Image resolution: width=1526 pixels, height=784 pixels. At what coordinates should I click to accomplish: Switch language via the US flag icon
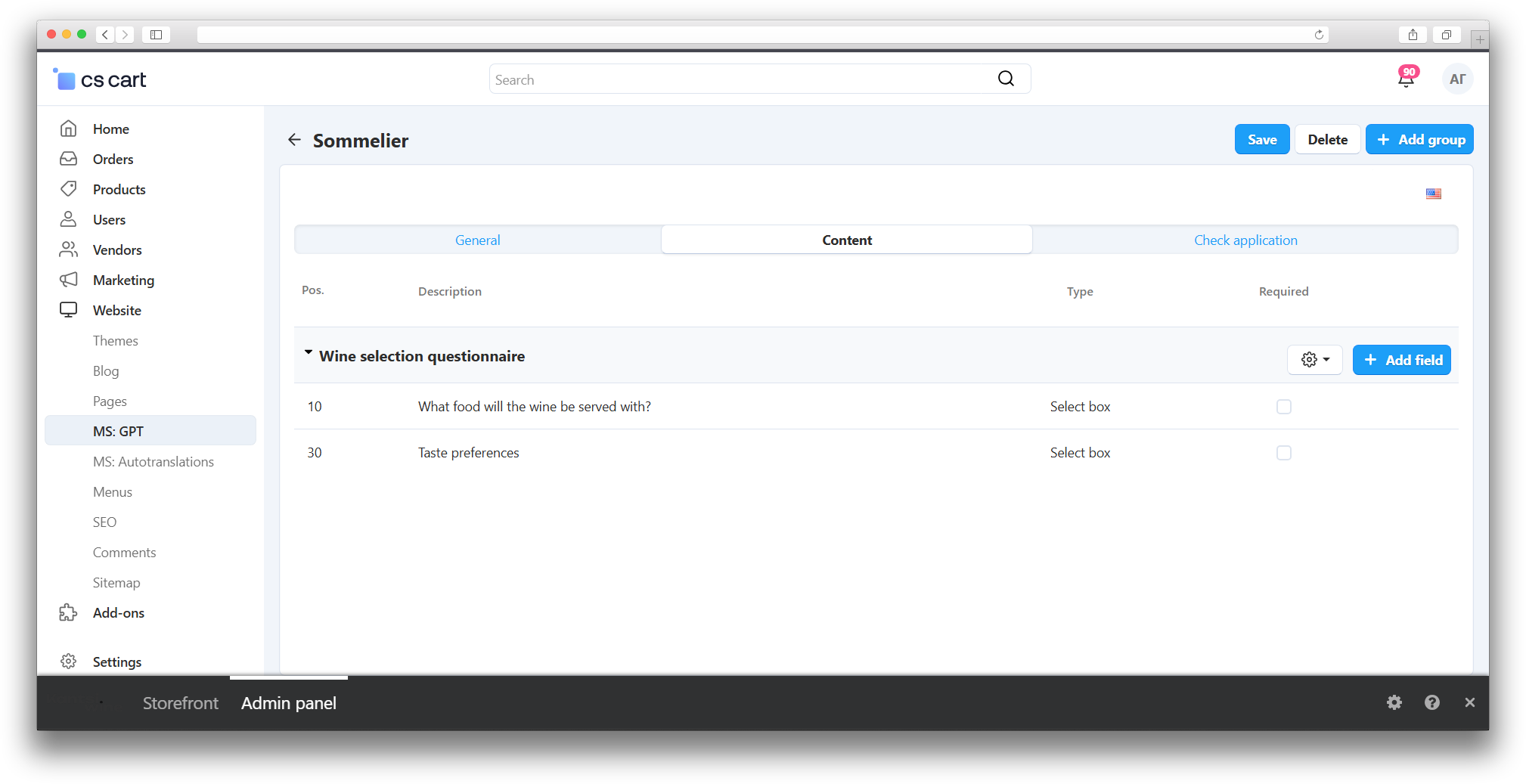coord(1433,194)
